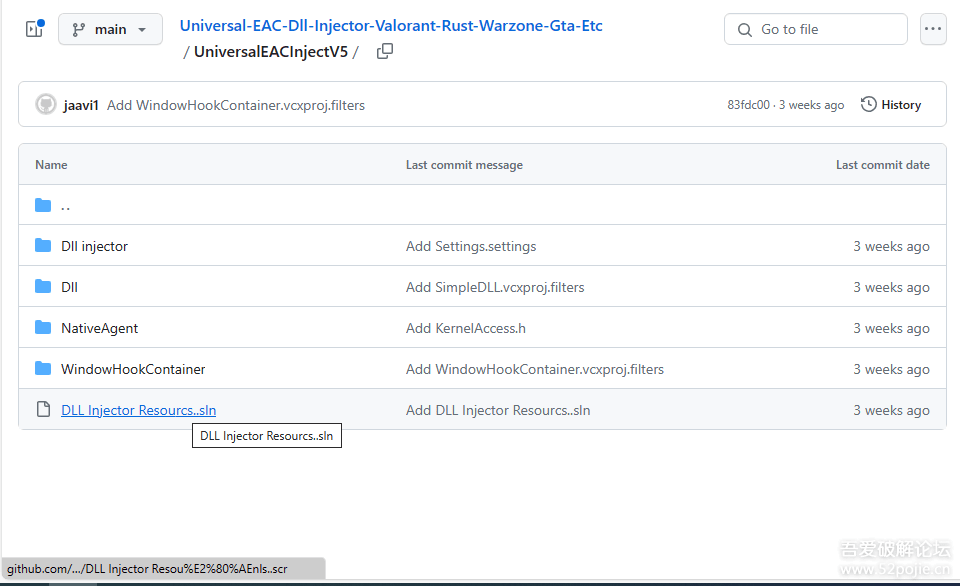This screenshot has height=586, width=960.
Task: Click the Go to file search field
Action: [816, 29]
